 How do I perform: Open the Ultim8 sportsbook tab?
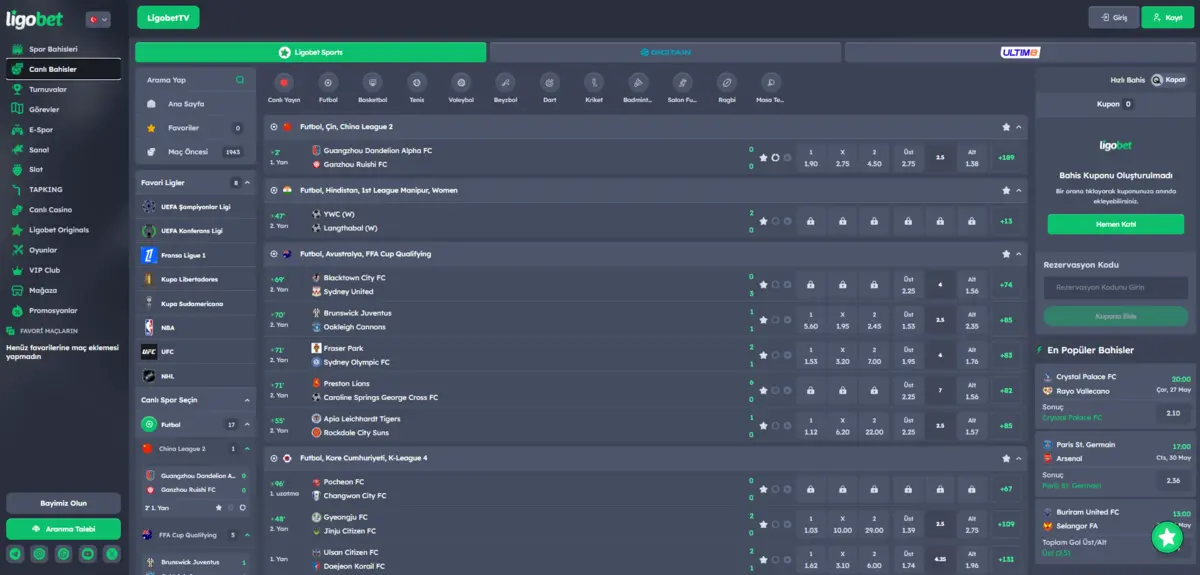1020,52
